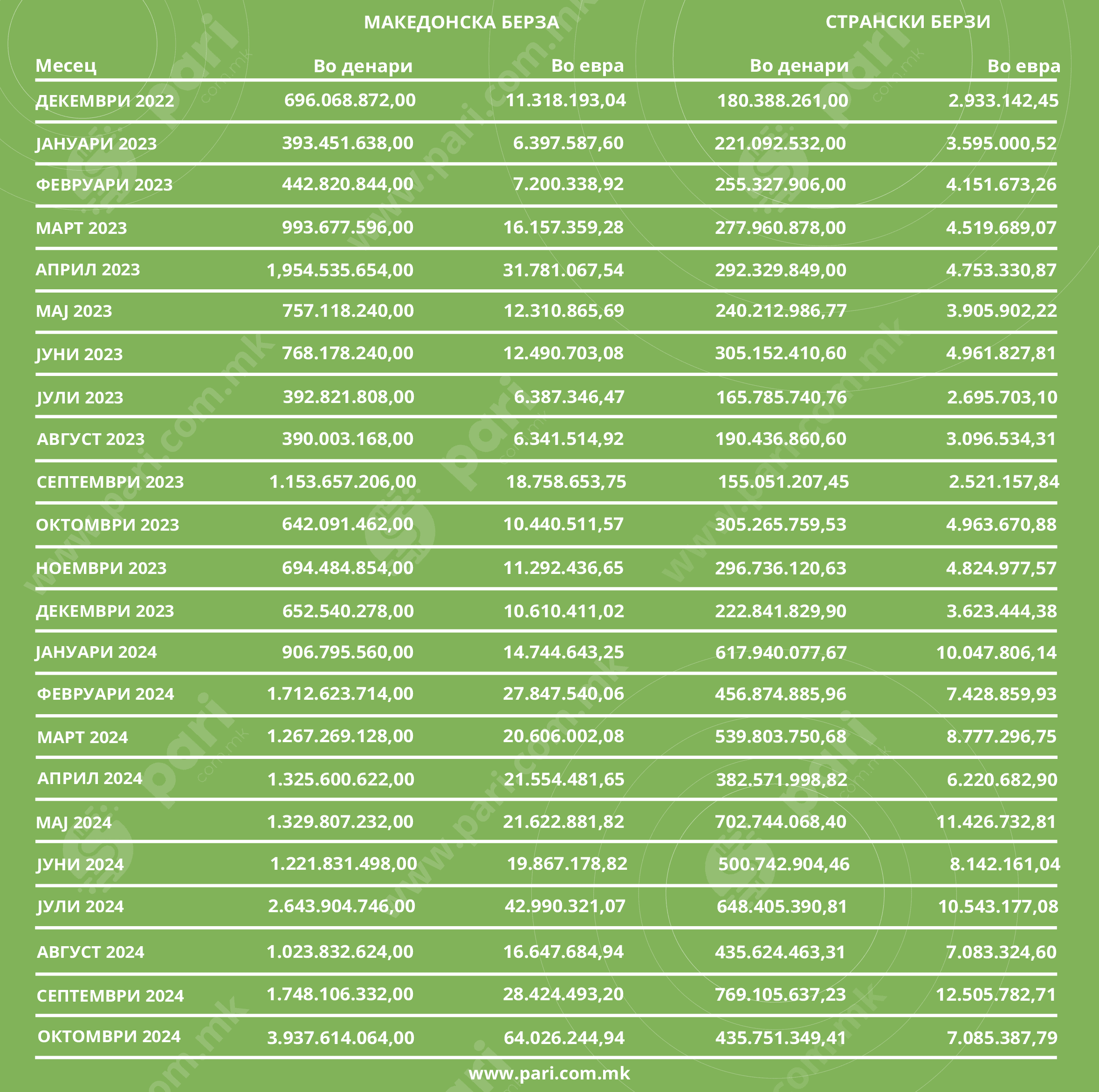
Task: Select the ФЕВРУАРИ 2023 month cell
Action: (104, 185)
